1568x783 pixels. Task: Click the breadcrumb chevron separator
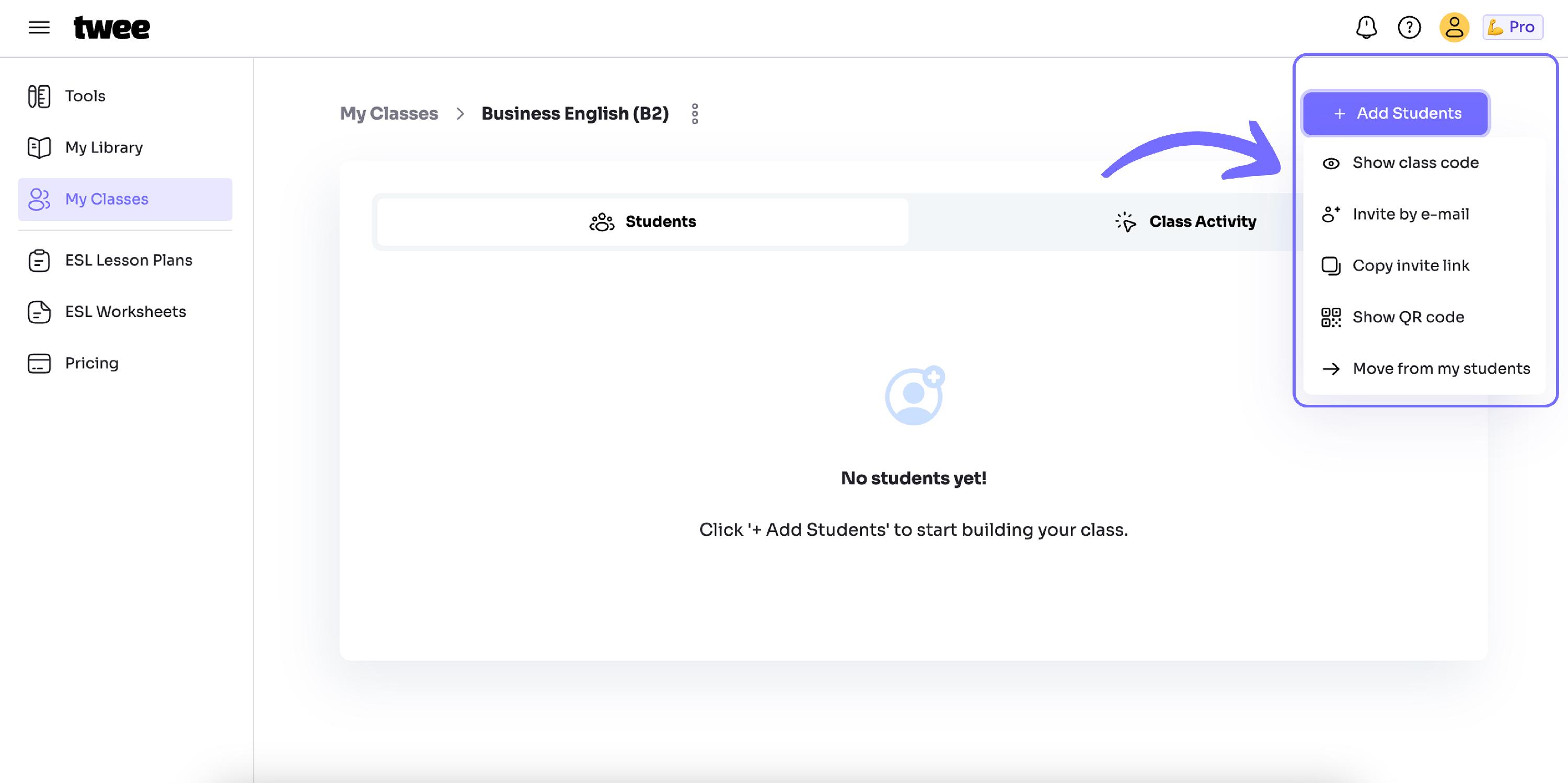(x=460, y=114)
